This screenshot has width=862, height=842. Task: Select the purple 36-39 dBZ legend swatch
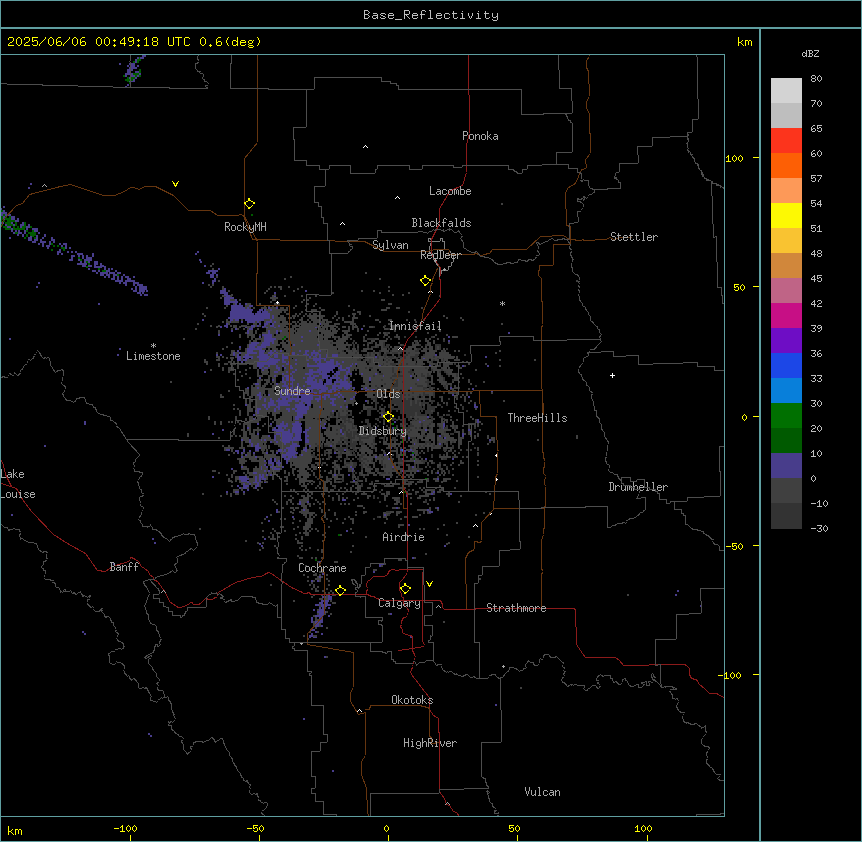[x=786, y=341]
